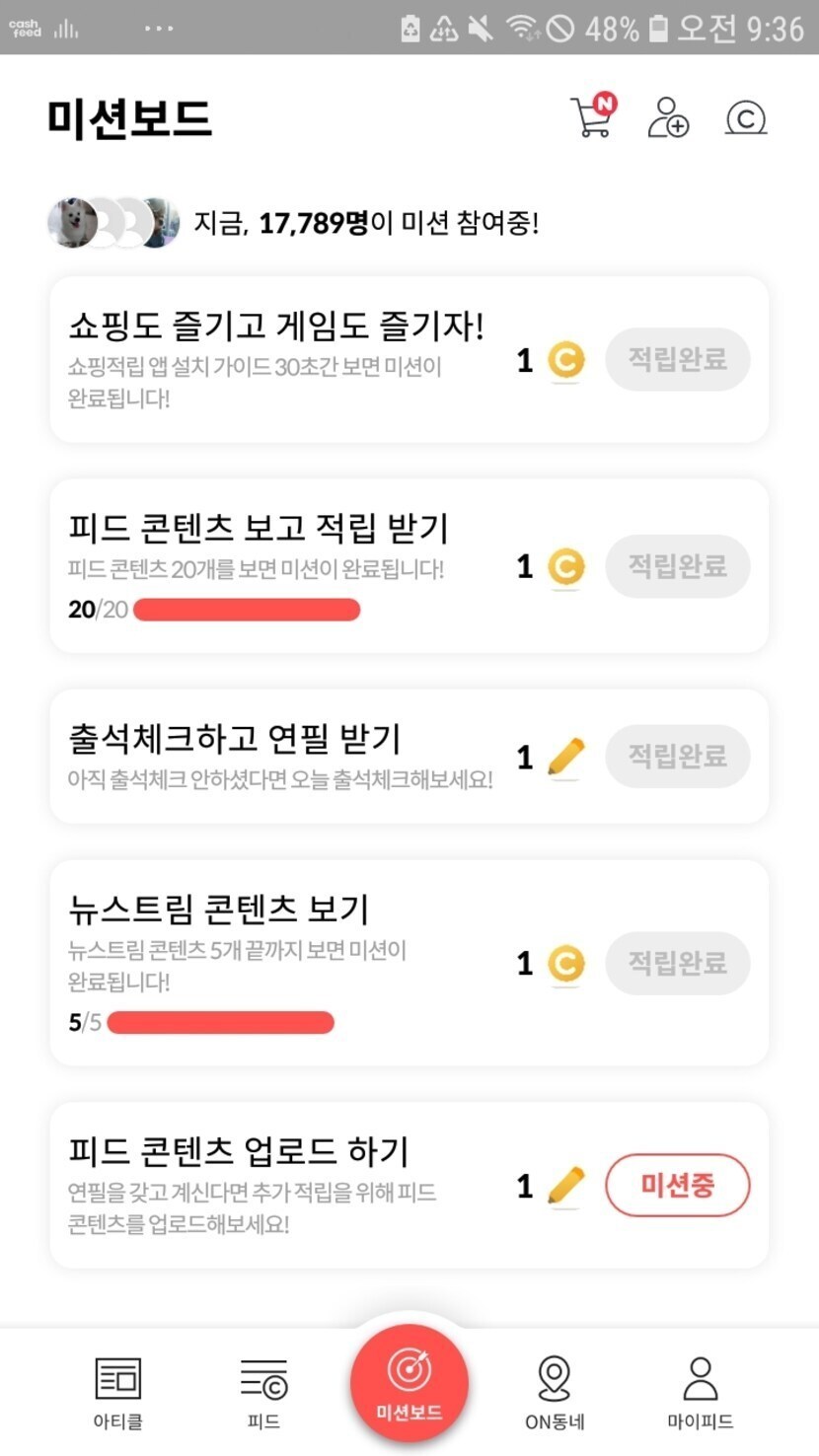The height and width of the screenshot is (1456, 819).
Task: Open the shopping cart icon
Action: 593,116
